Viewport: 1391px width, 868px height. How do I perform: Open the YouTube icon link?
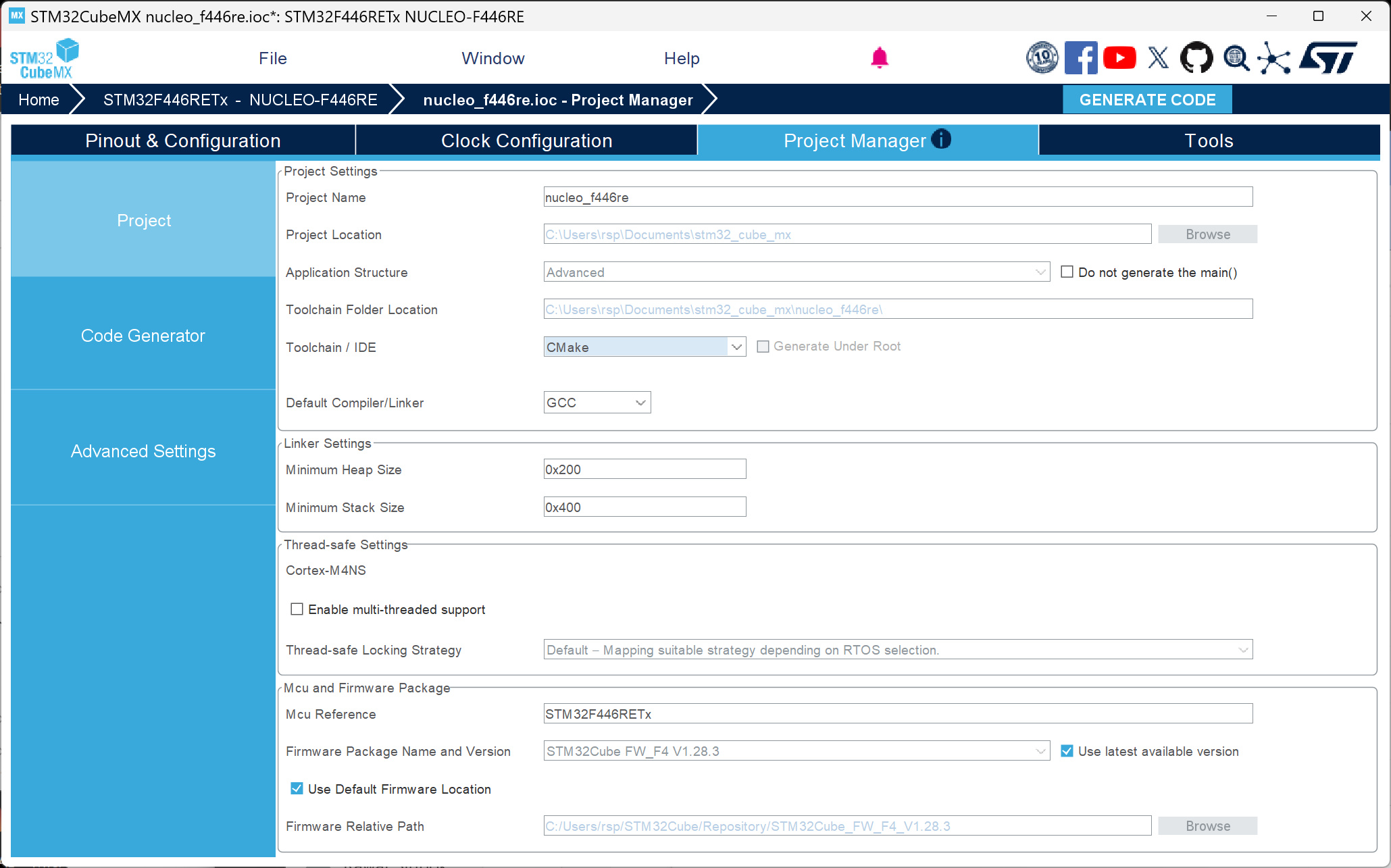1119,58
